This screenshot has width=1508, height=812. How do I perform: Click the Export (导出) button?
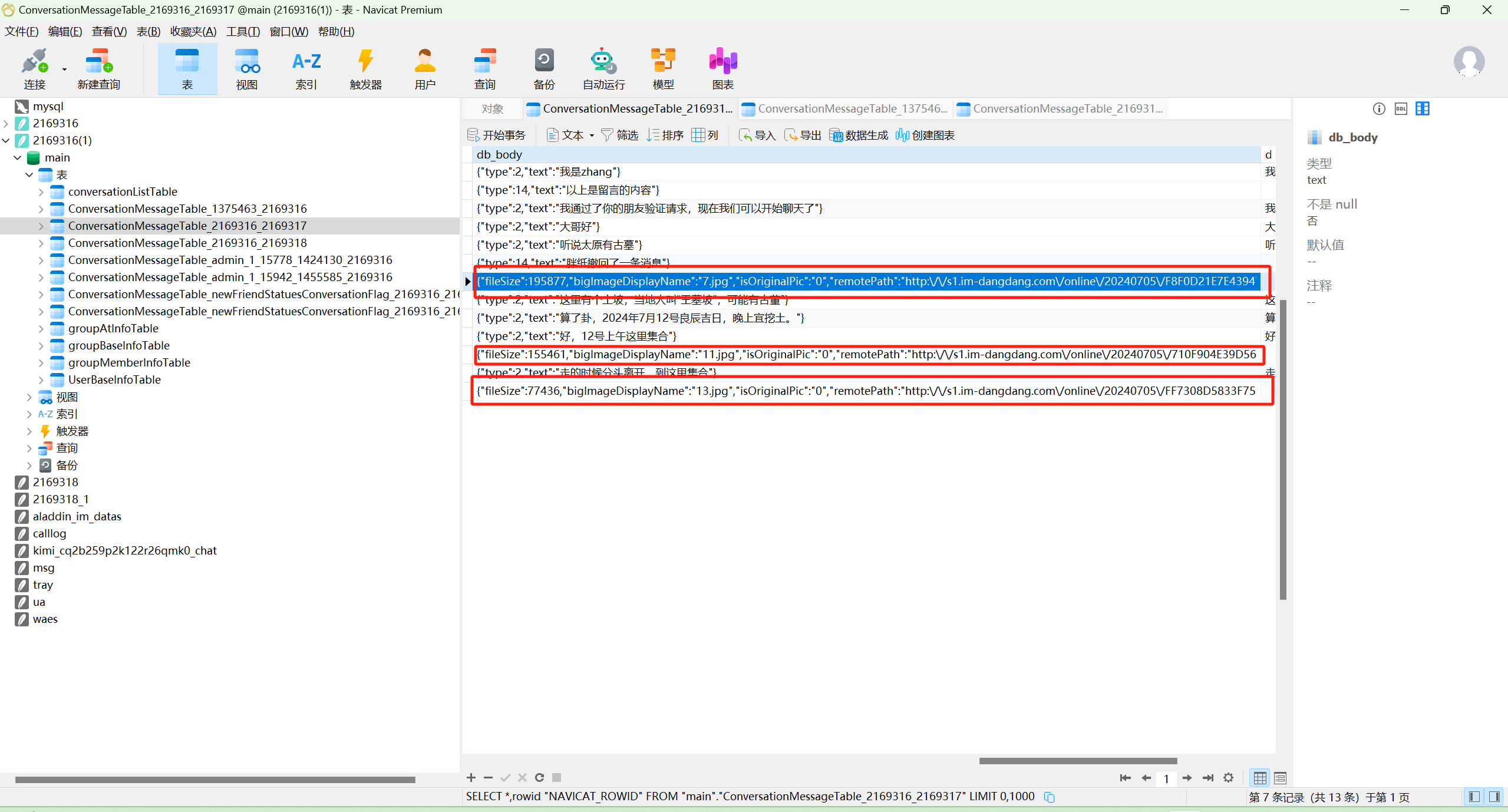(803, 136)
